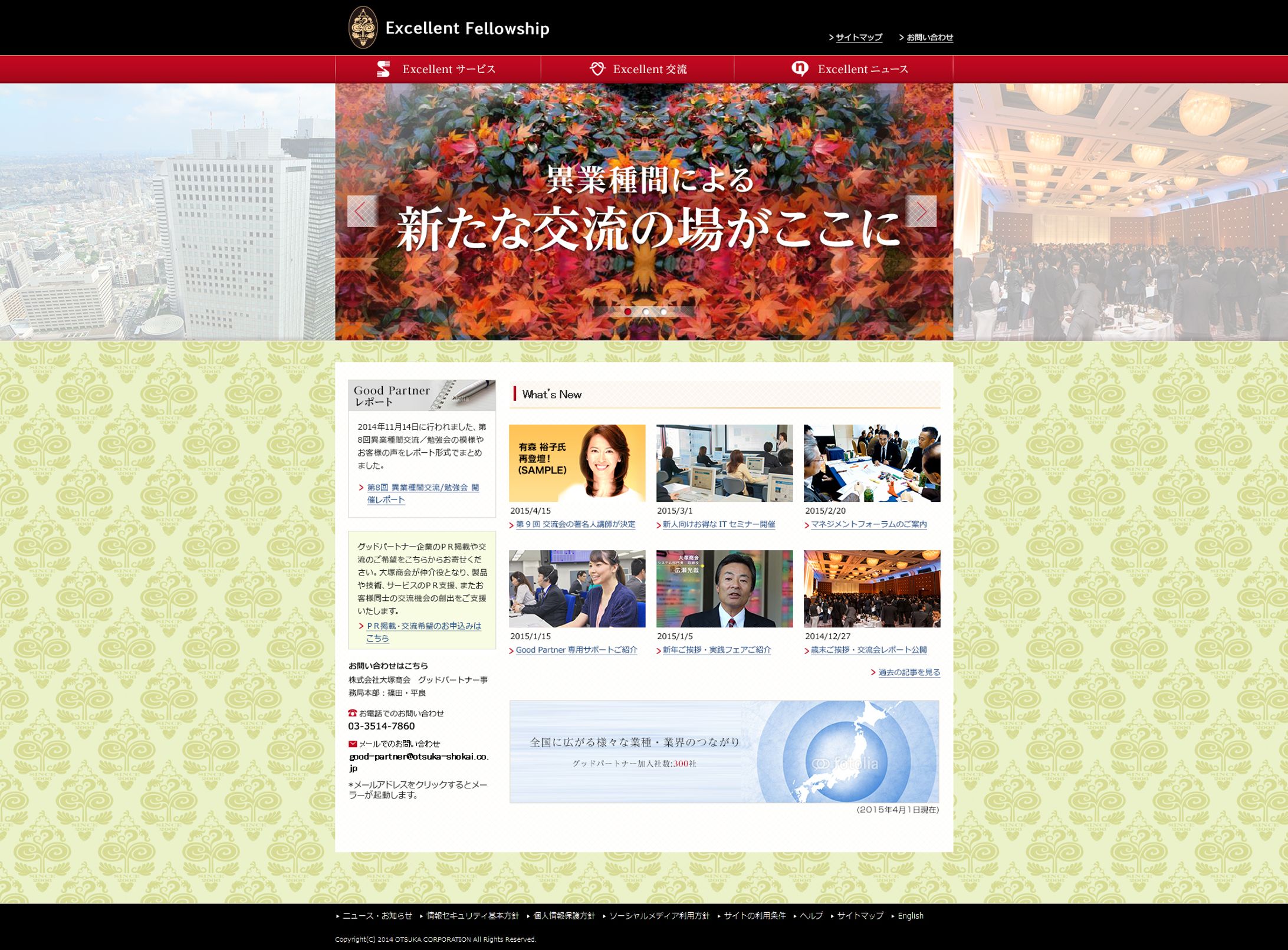Click the Excellent Fellowship crest logo

point(363,27)
